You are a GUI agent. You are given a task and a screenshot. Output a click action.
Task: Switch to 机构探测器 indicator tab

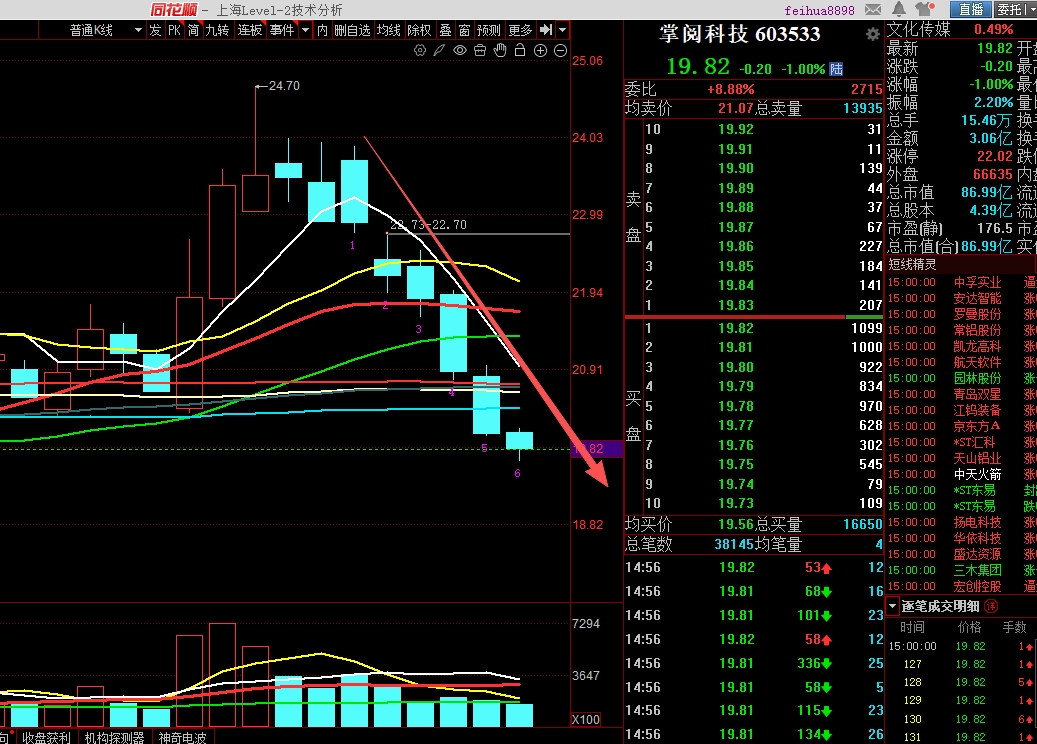(114, 737)
